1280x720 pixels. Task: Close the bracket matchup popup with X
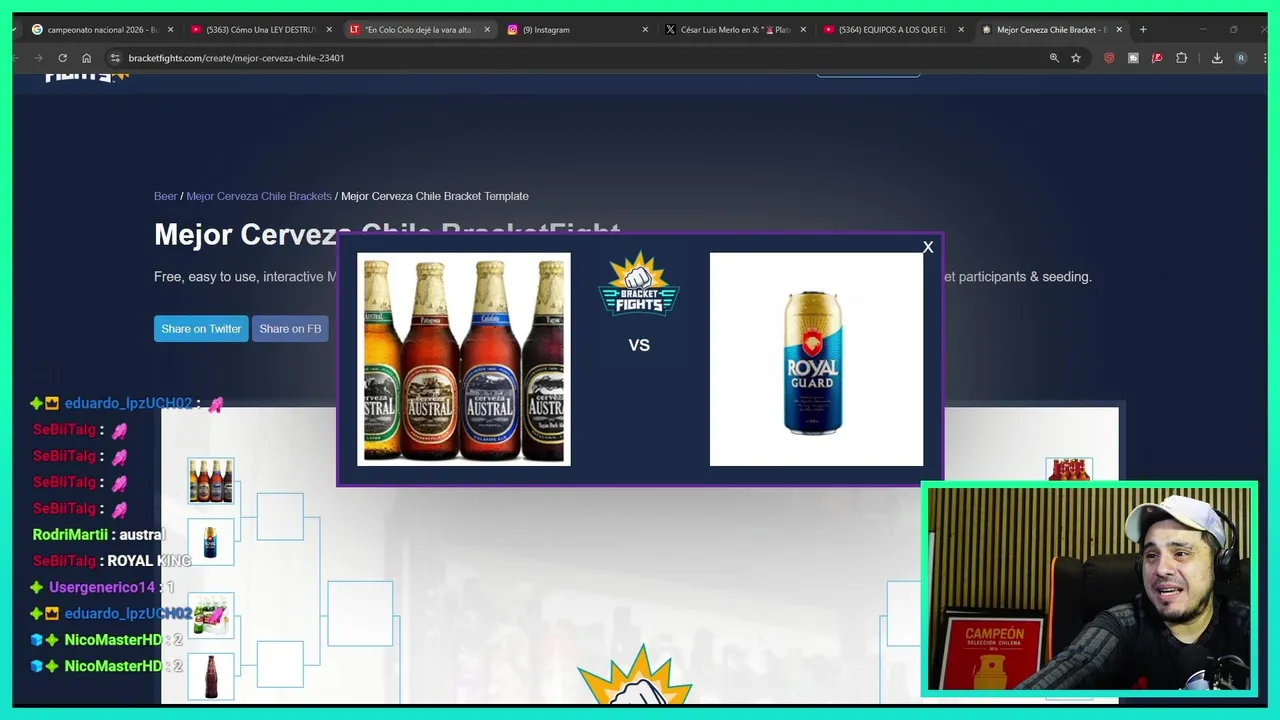(928, 247)
